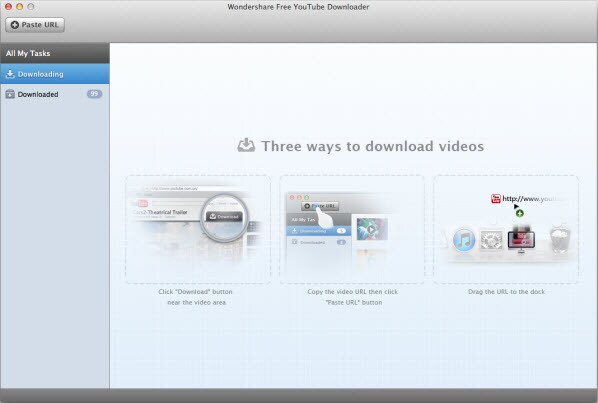The image size is (598, 403).
Task: Click the download-arrow icon beside Downloading
Action: point(10,74)
